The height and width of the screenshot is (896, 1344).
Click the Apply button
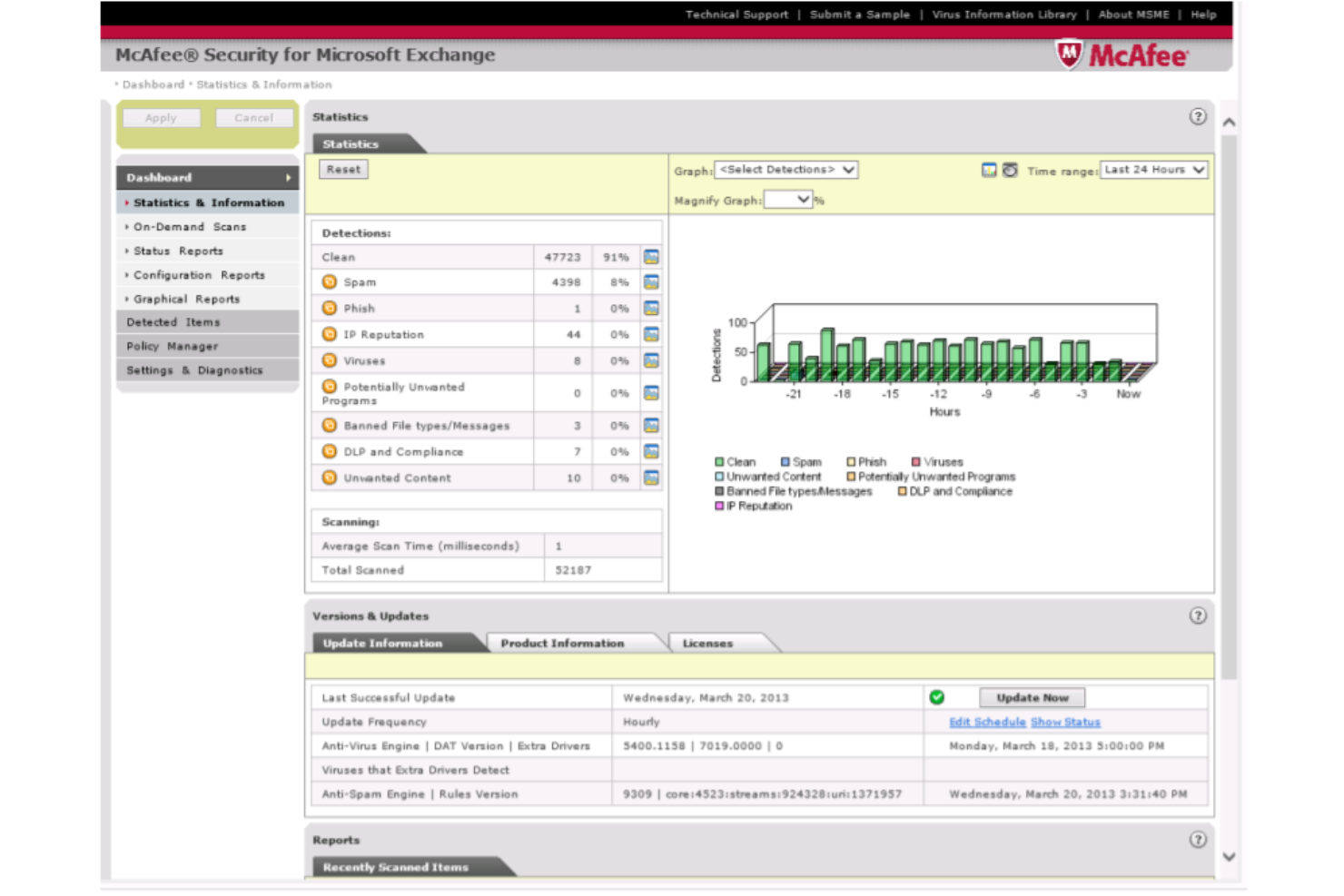click(161, 118)
